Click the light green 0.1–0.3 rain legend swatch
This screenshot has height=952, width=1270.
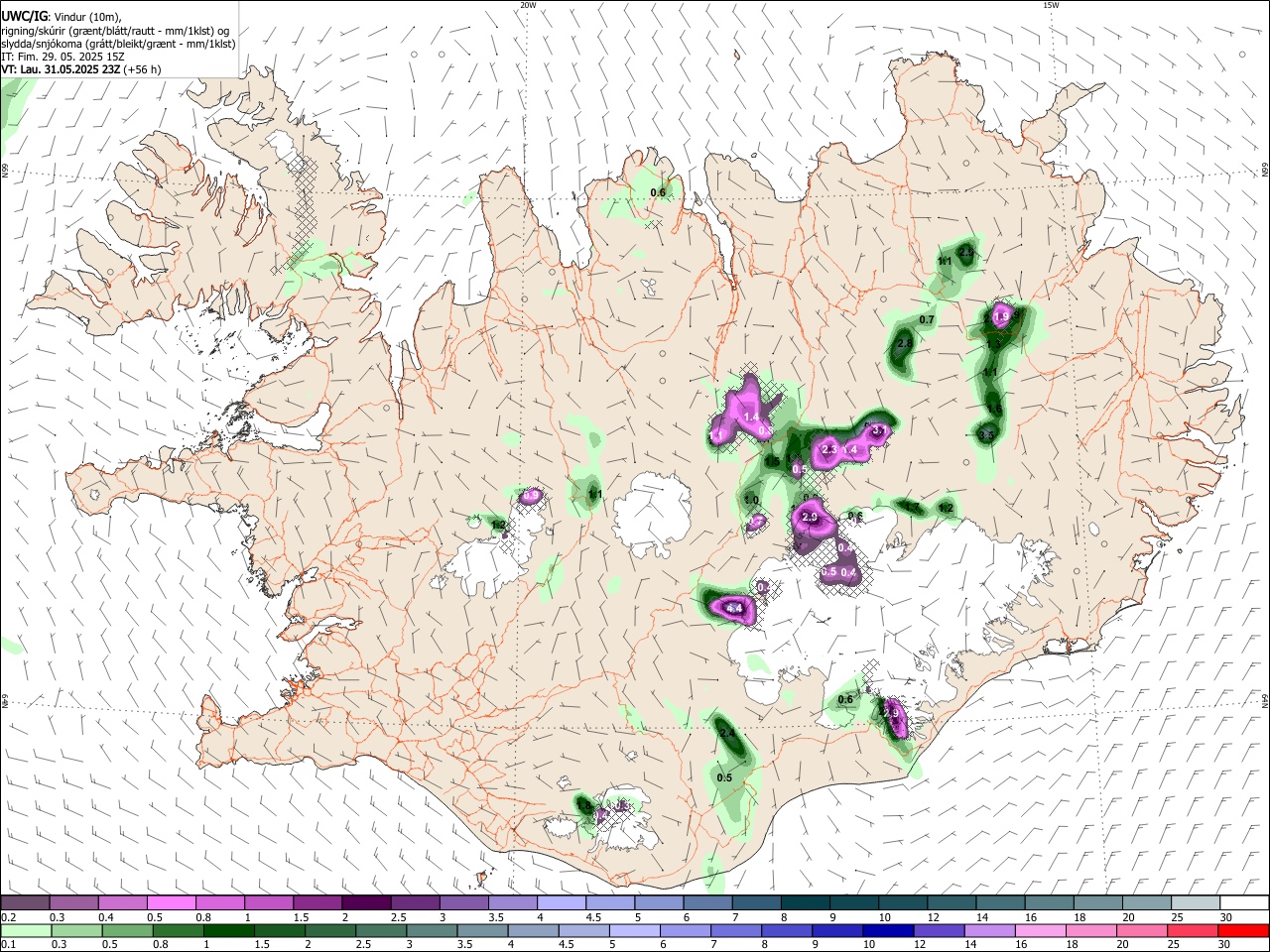click(25, 931)
